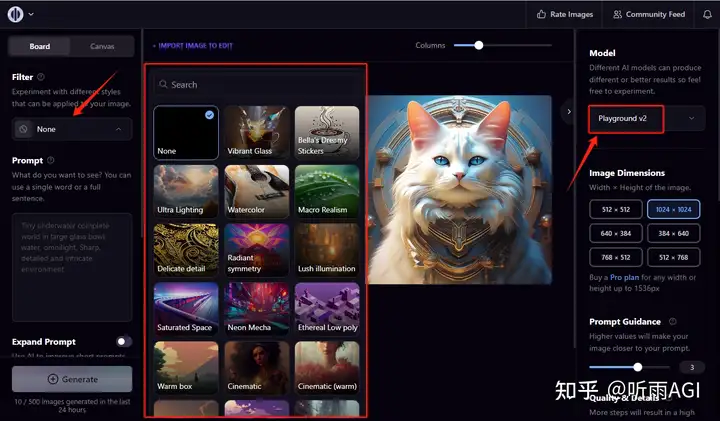Click the model dropdown chevron
Screen dimensions: 720x421
point(691,118)
